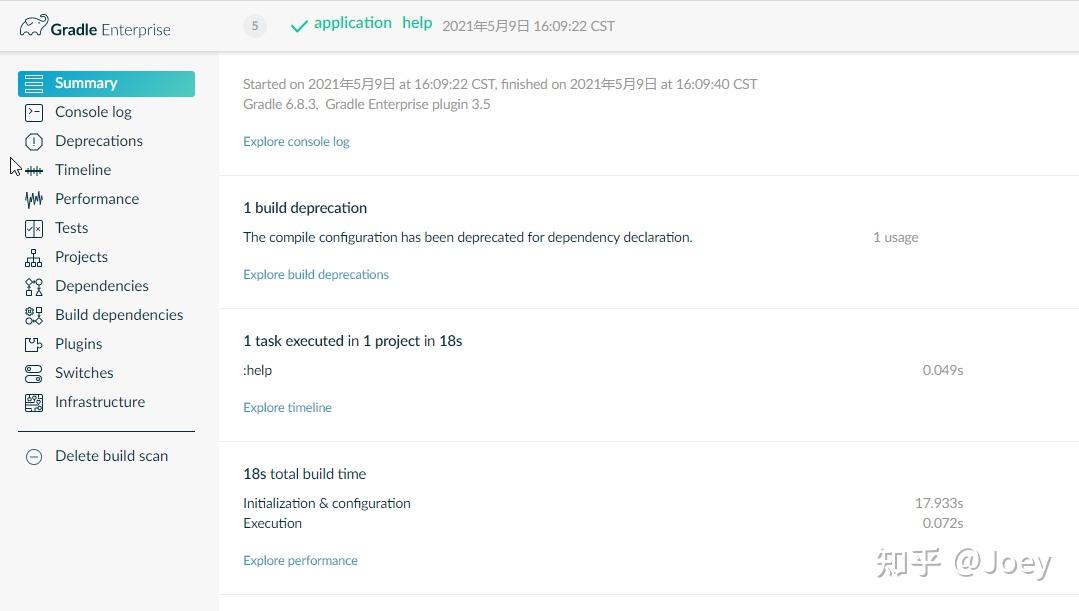Click the Dependencies graph icon

(34, 286)
